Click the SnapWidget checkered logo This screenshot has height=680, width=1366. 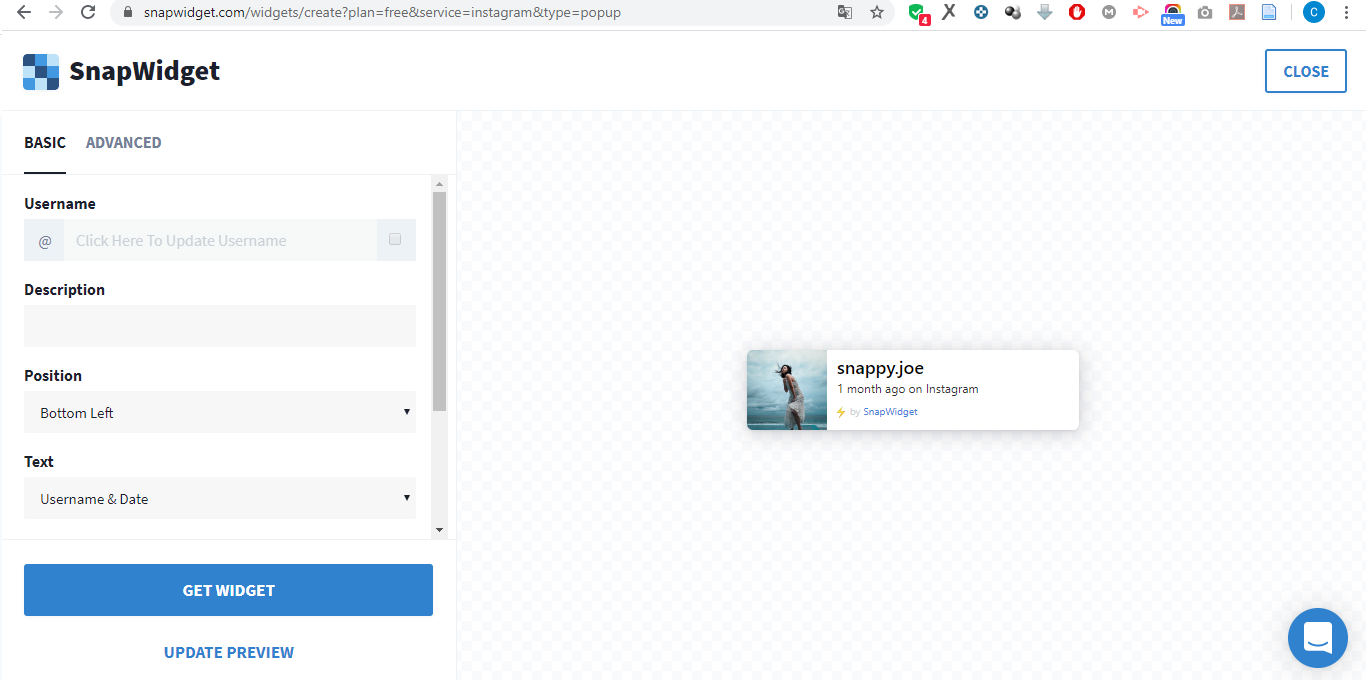click(x=41, y=72)
